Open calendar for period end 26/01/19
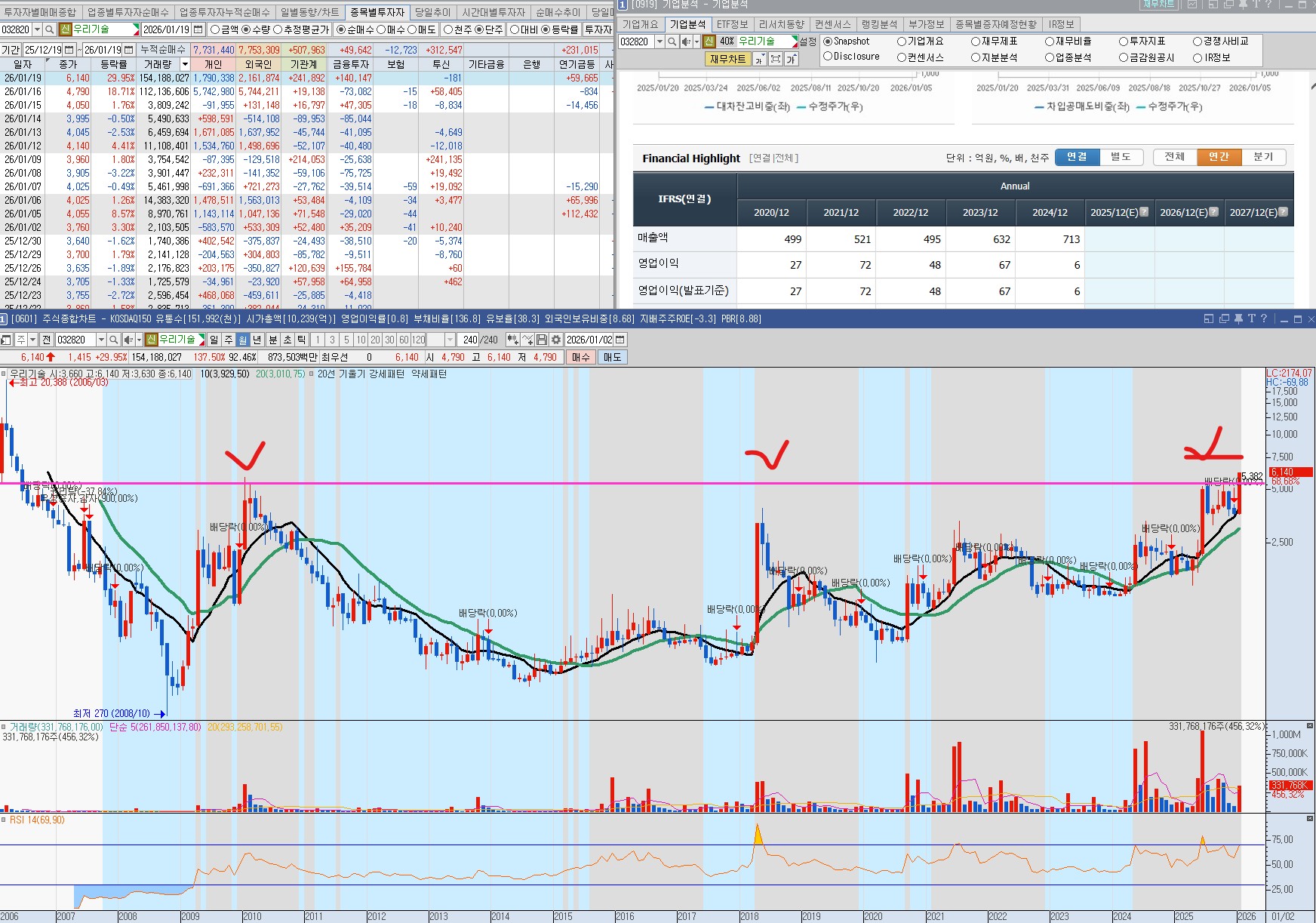Screen dimensions: 1316x923 pyautogui.click(x=128, y=50)
